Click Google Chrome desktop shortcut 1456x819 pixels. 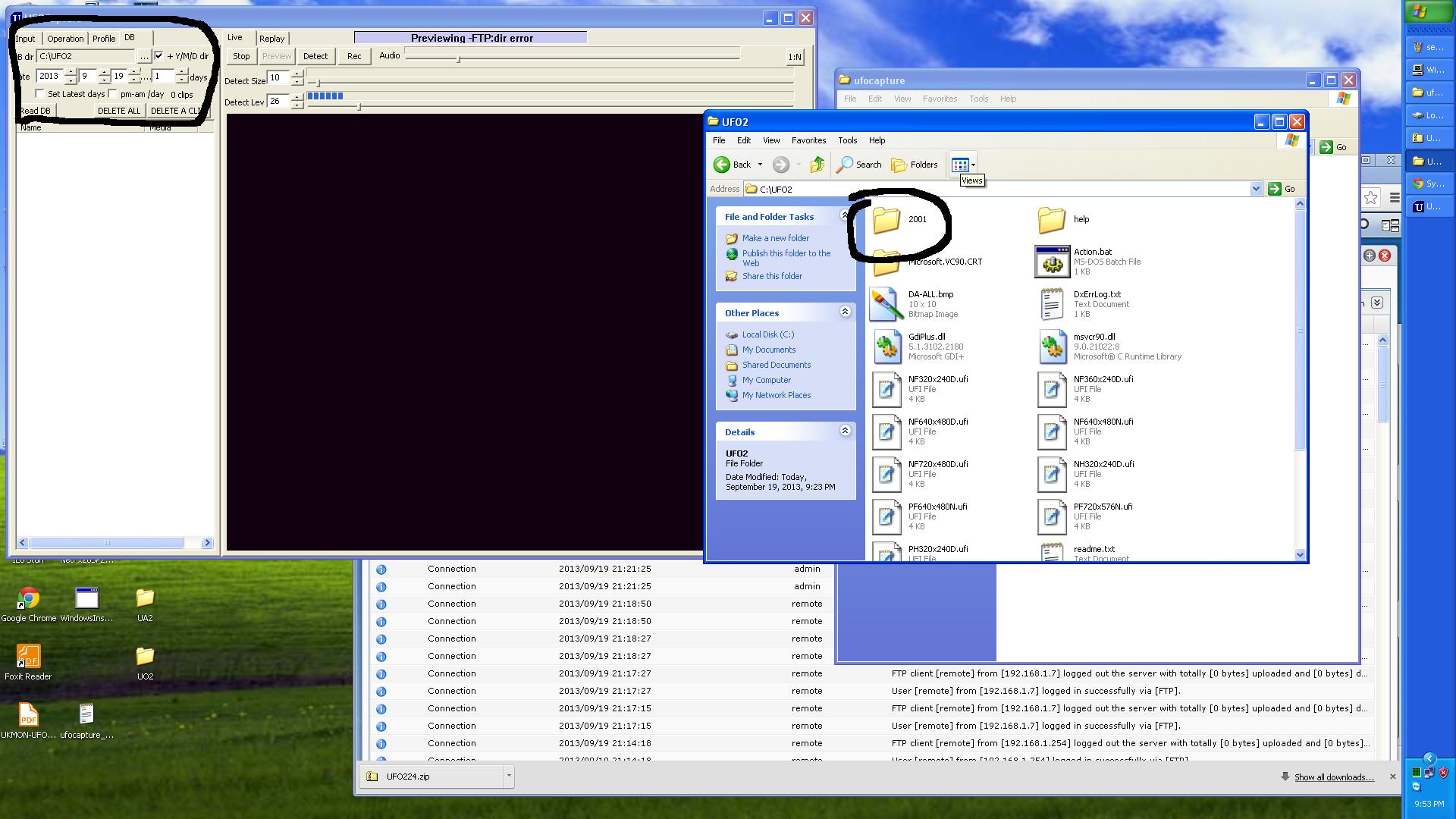pyautogui.click(x=29, y=598)
